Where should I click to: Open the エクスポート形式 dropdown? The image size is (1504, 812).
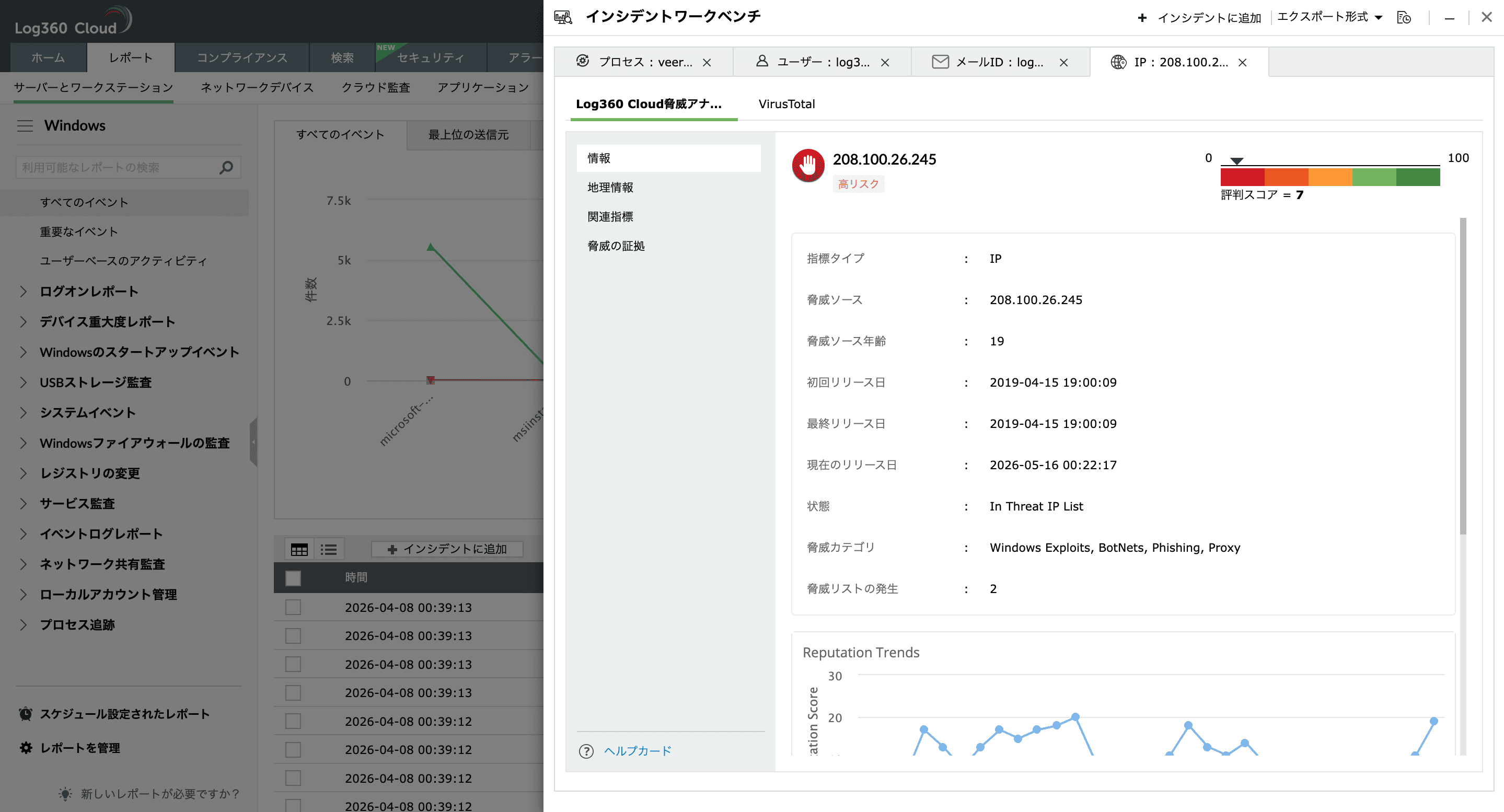[1329, 17]
